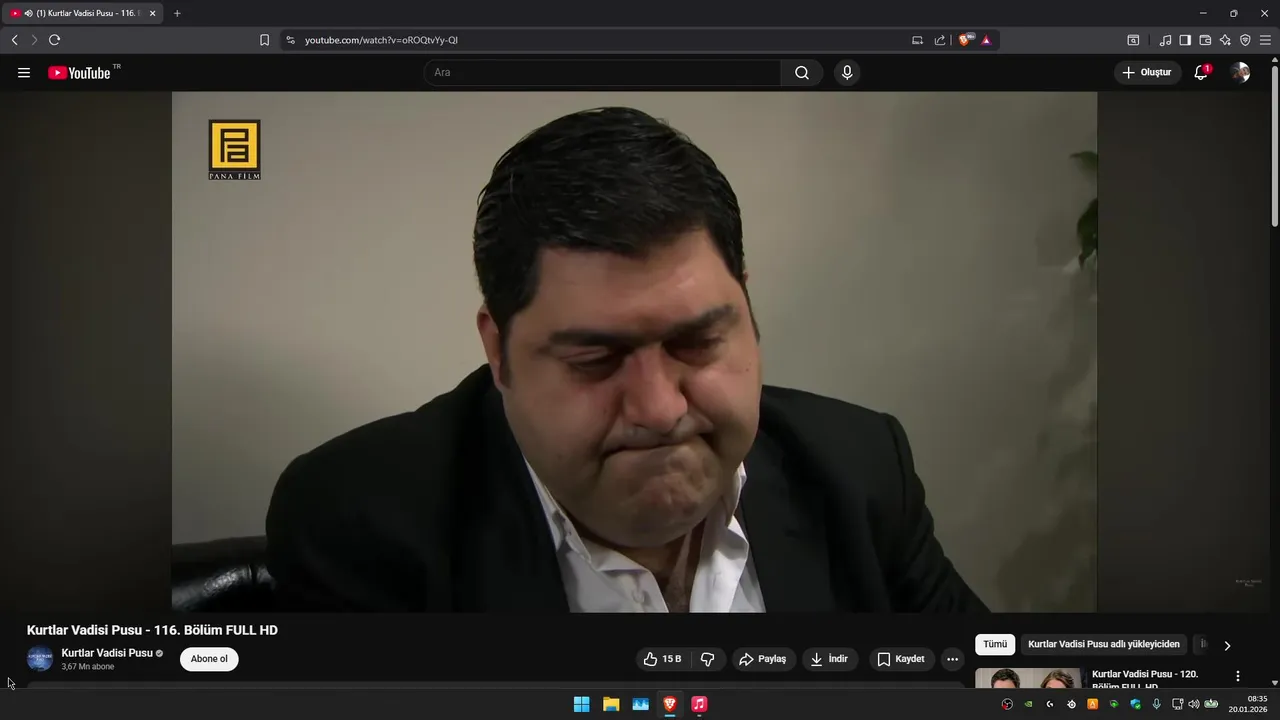Open options menu for 120. Bölüm video
The image size is (1280, 720).
pyautogui.click(x=1238, y=677)
